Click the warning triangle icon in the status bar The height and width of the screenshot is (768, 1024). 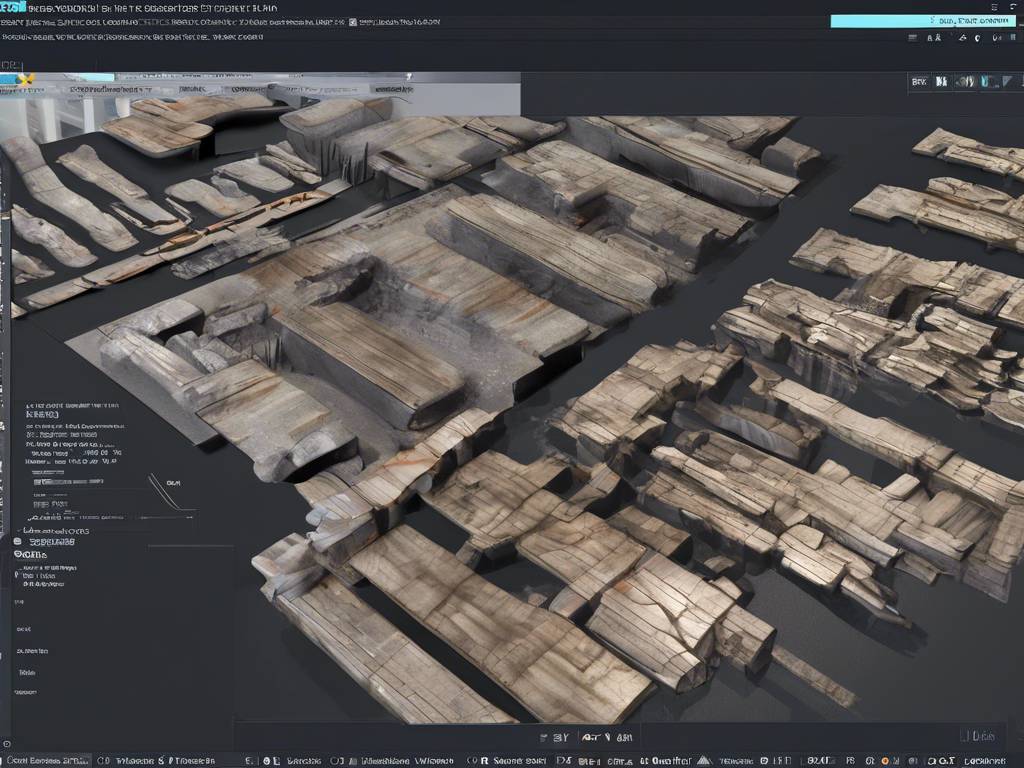704,761
